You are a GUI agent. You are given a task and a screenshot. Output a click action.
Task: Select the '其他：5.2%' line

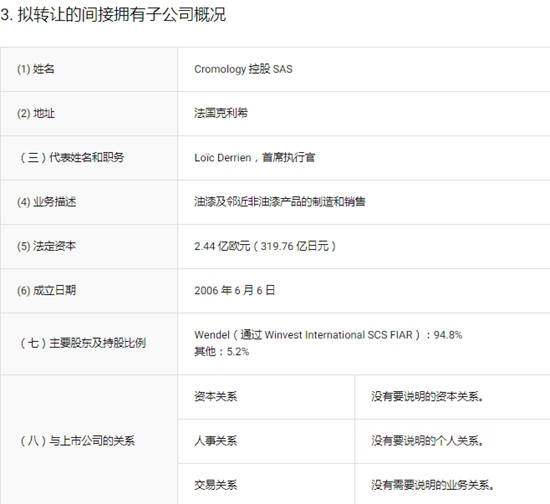pos(222,351)
